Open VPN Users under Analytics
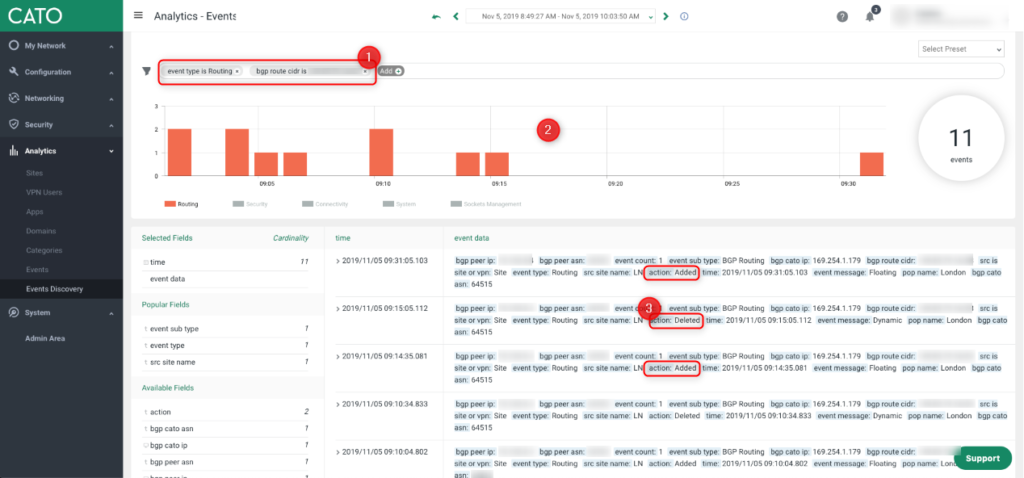This screenshot has height=478, width=1024. coord(44,191)
